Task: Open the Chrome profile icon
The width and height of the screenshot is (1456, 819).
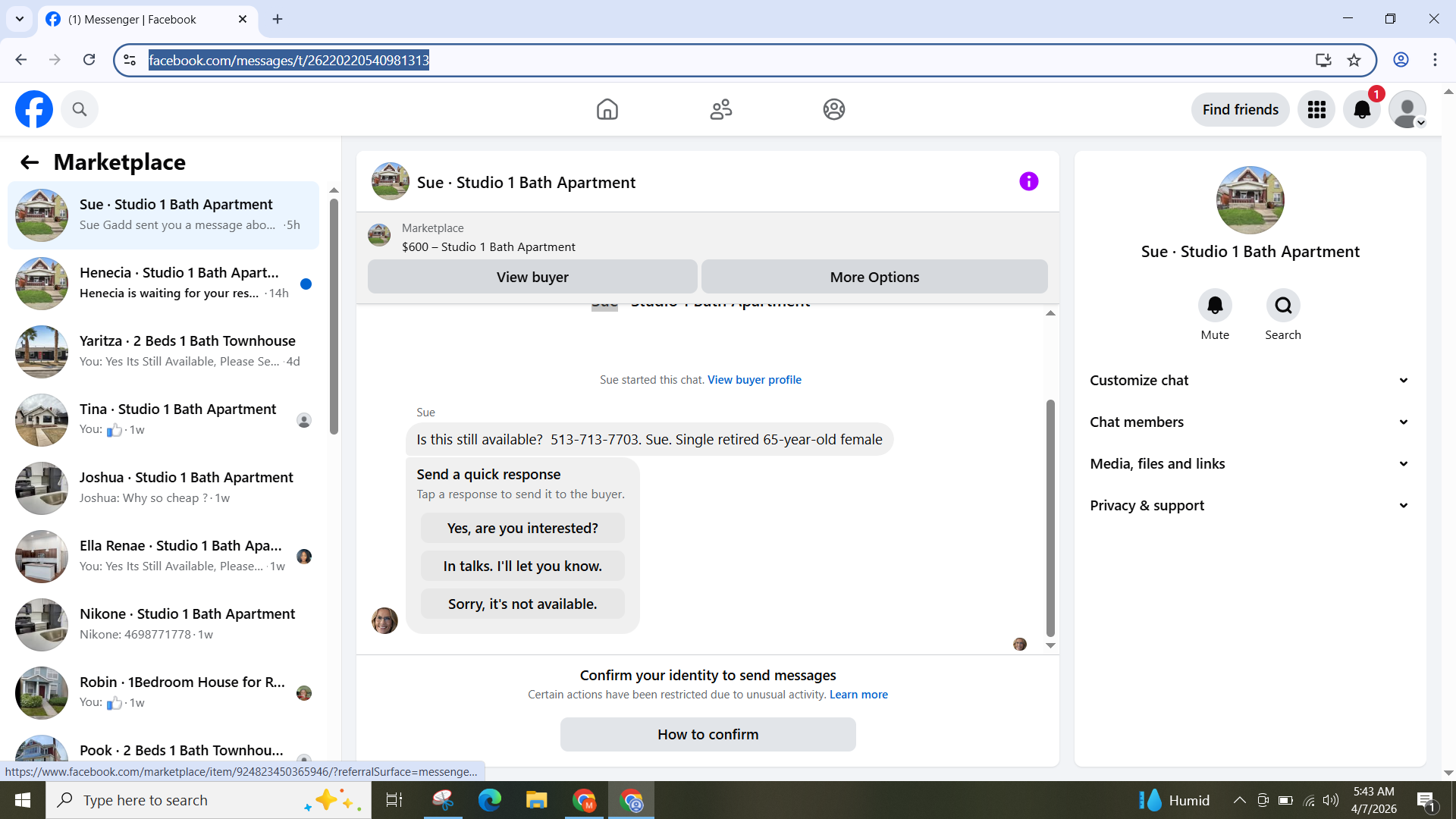Action: coord(1401,60)
